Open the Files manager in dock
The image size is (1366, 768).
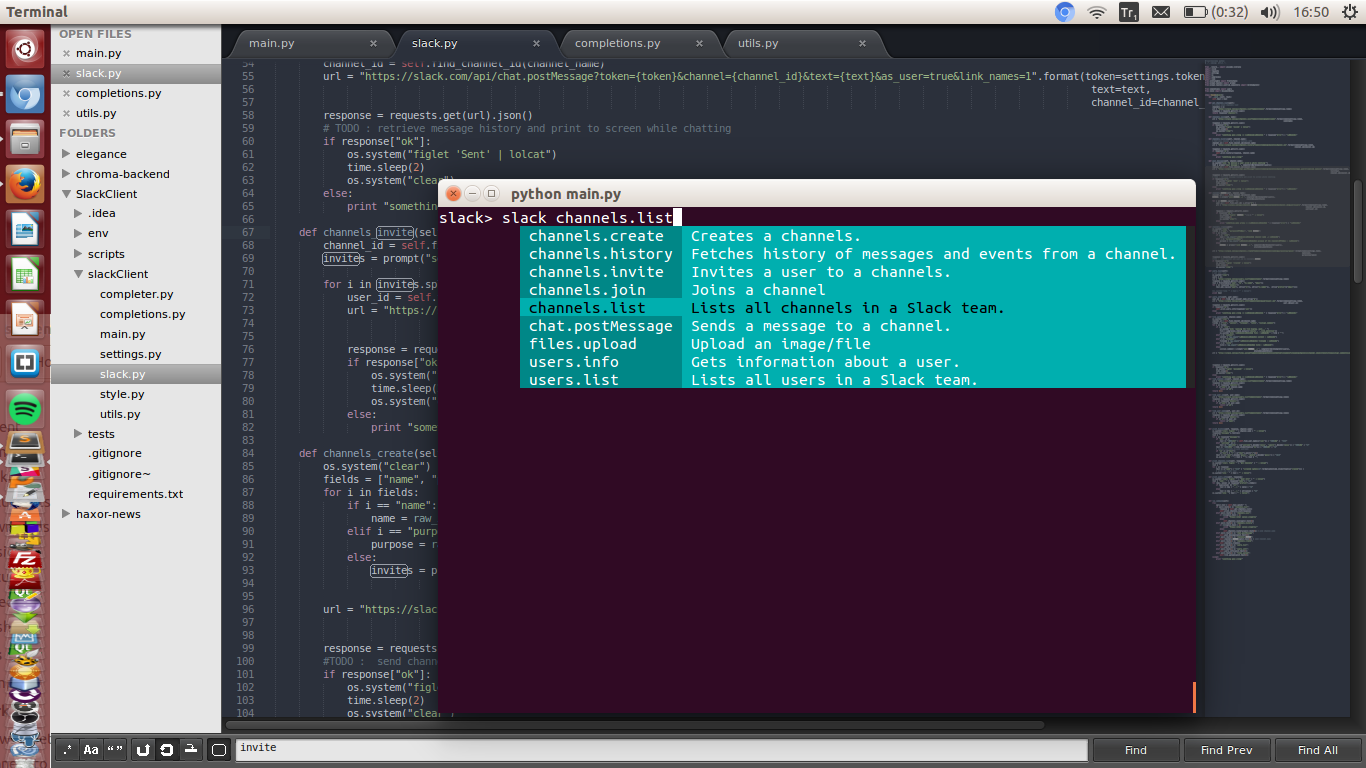25,139
